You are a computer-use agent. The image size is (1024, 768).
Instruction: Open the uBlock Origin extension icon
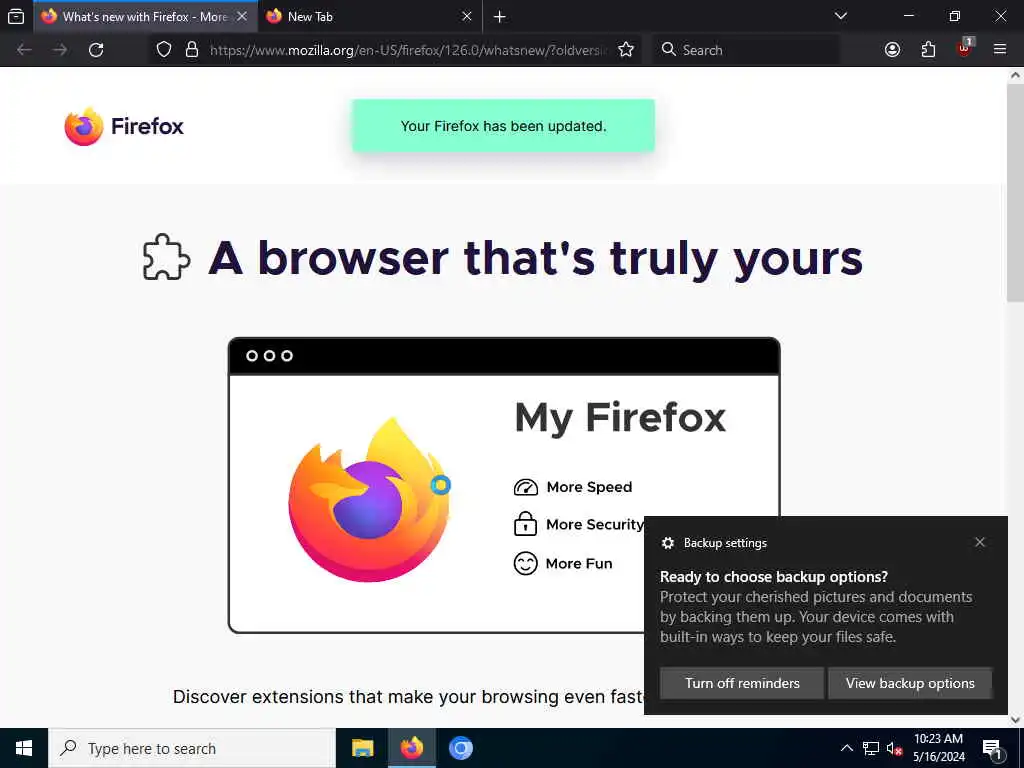(x=965, y=48)
